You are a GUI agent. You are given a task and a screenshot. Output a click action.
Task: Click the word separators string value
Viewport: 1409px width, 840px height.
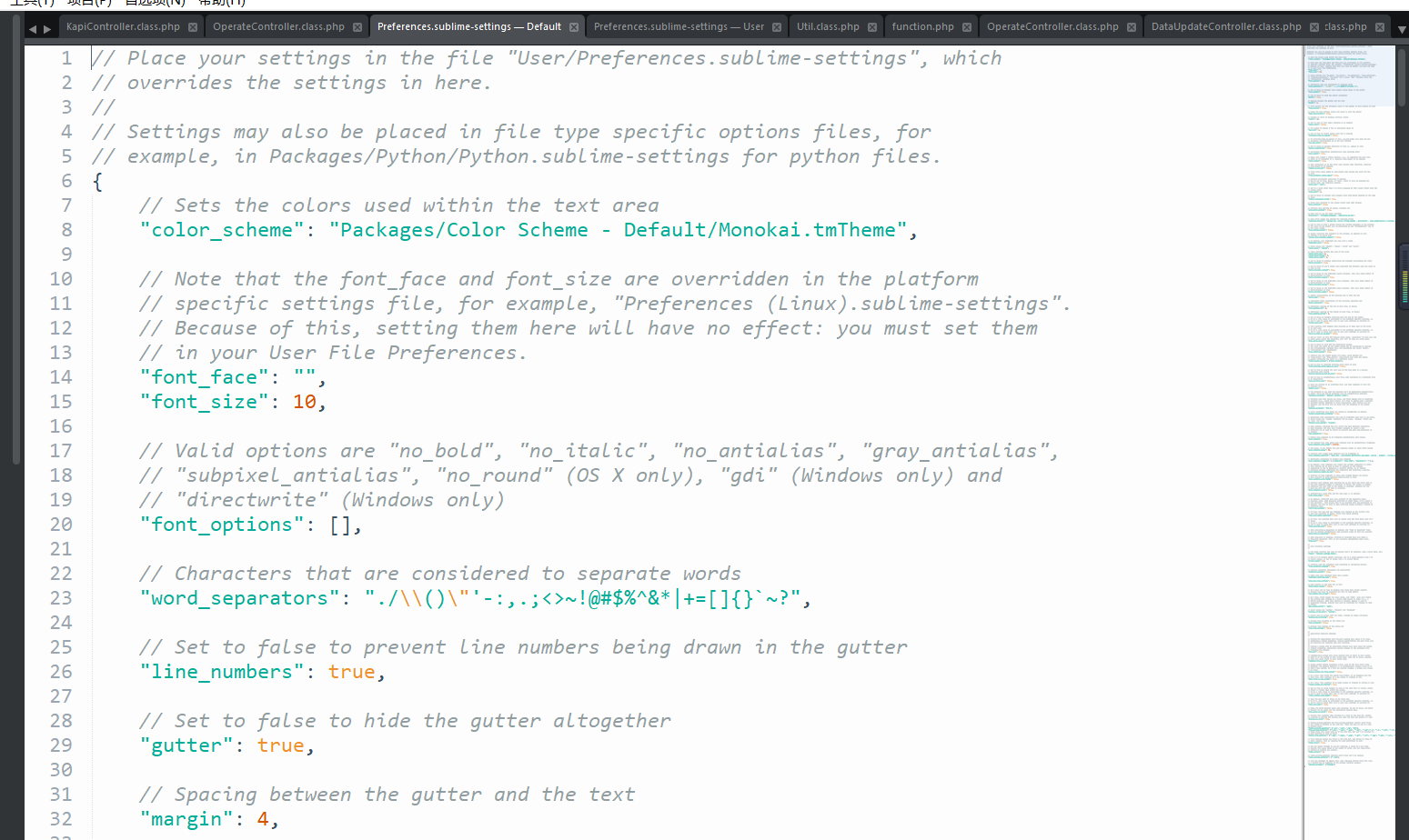pyautogui.click(x=582, y=598)
